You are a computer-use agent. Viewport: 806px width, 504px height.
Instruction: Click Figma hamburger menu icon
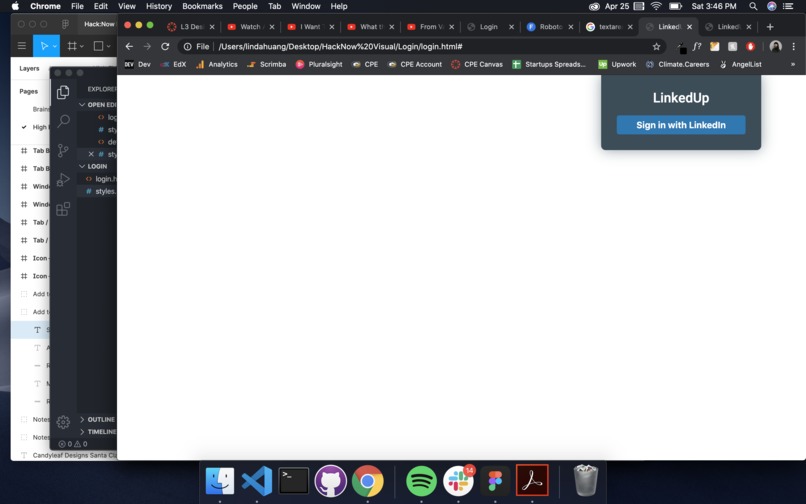click(x=22, y=46)
